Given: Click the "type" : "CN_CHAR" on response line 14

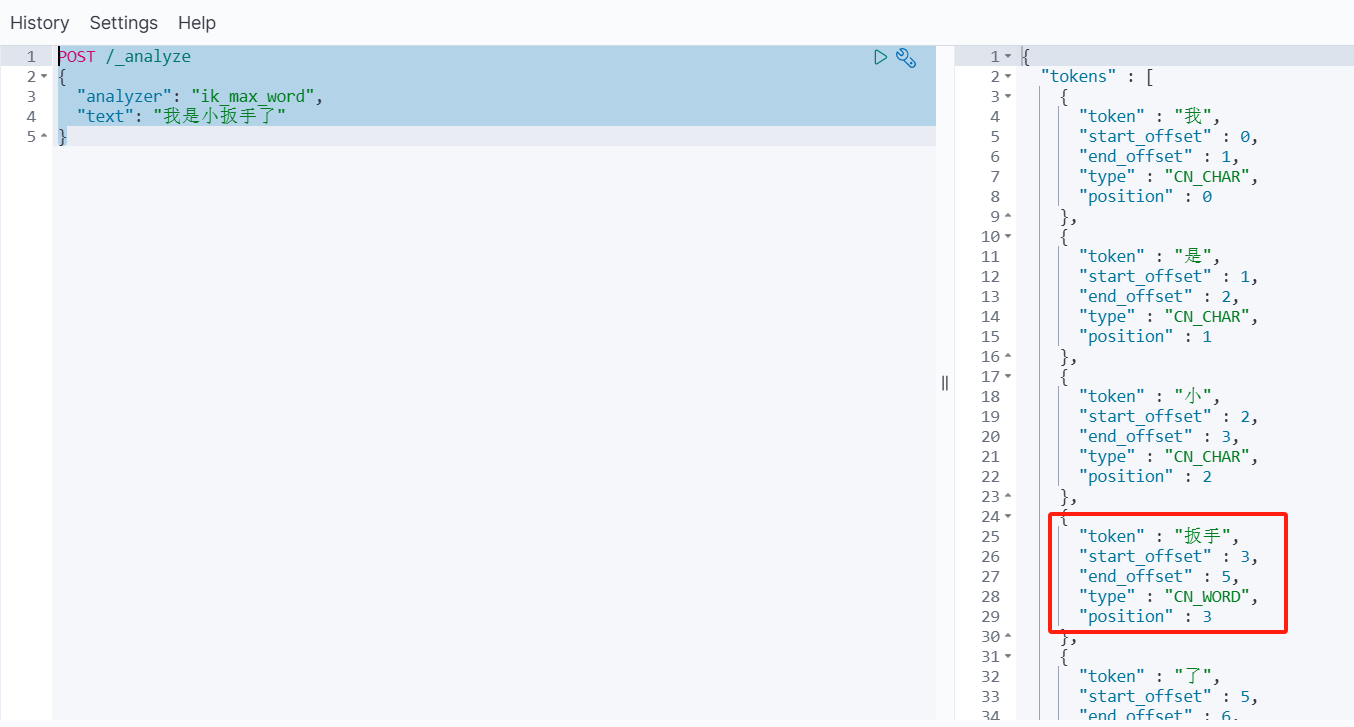Looking at the screenshot, I should coord(1168,317).
